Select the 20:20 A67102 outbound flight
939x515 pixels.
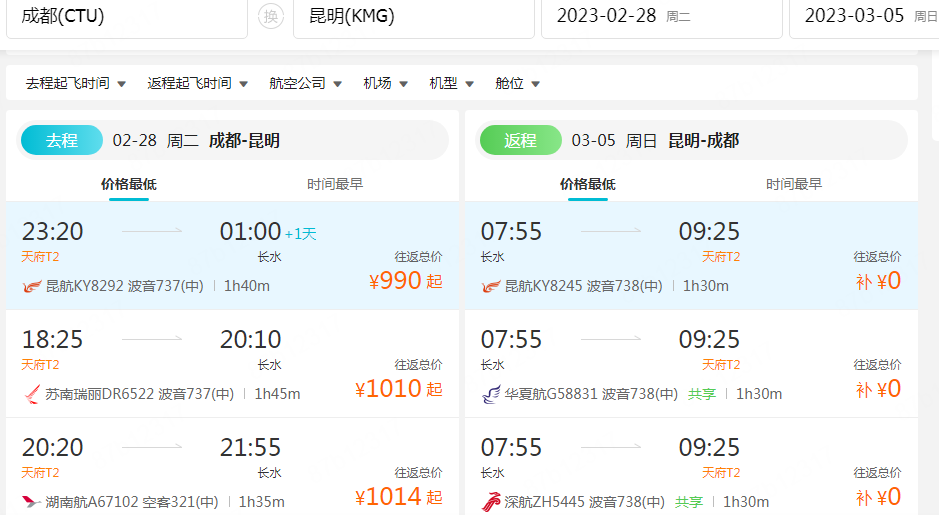(x=232, y=467)
